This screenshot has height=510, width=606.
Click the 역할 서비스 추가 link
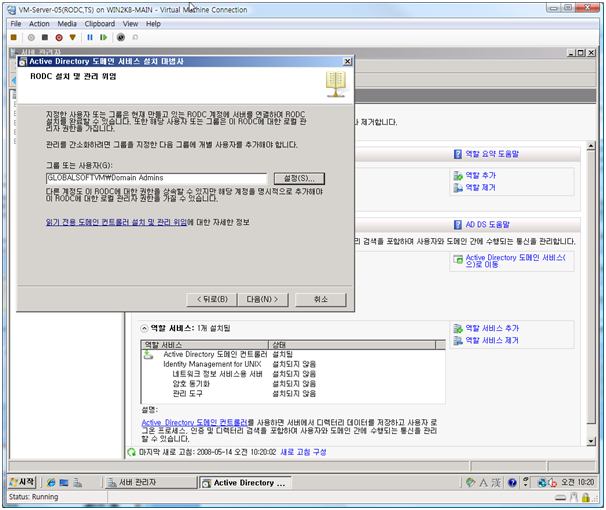pyautogui.click(x=492, y=328)
